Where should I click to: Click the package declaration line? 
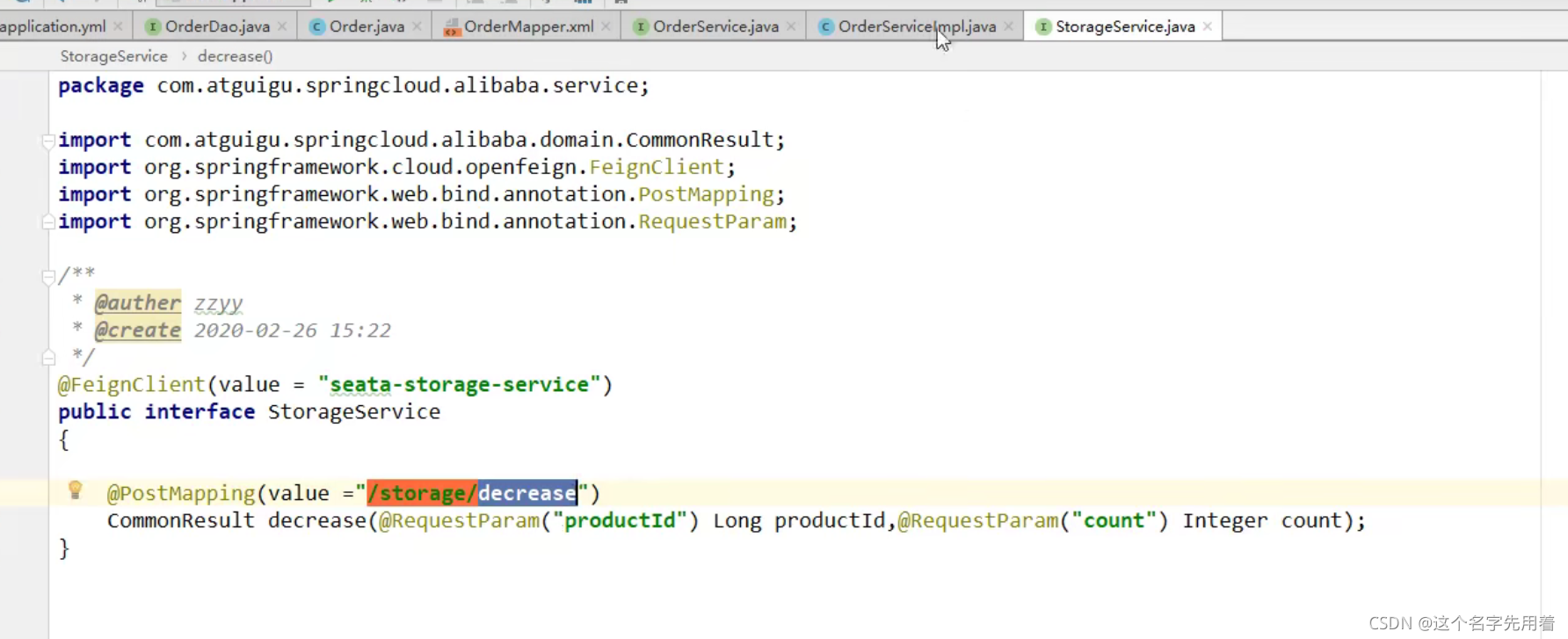[353, 85]
